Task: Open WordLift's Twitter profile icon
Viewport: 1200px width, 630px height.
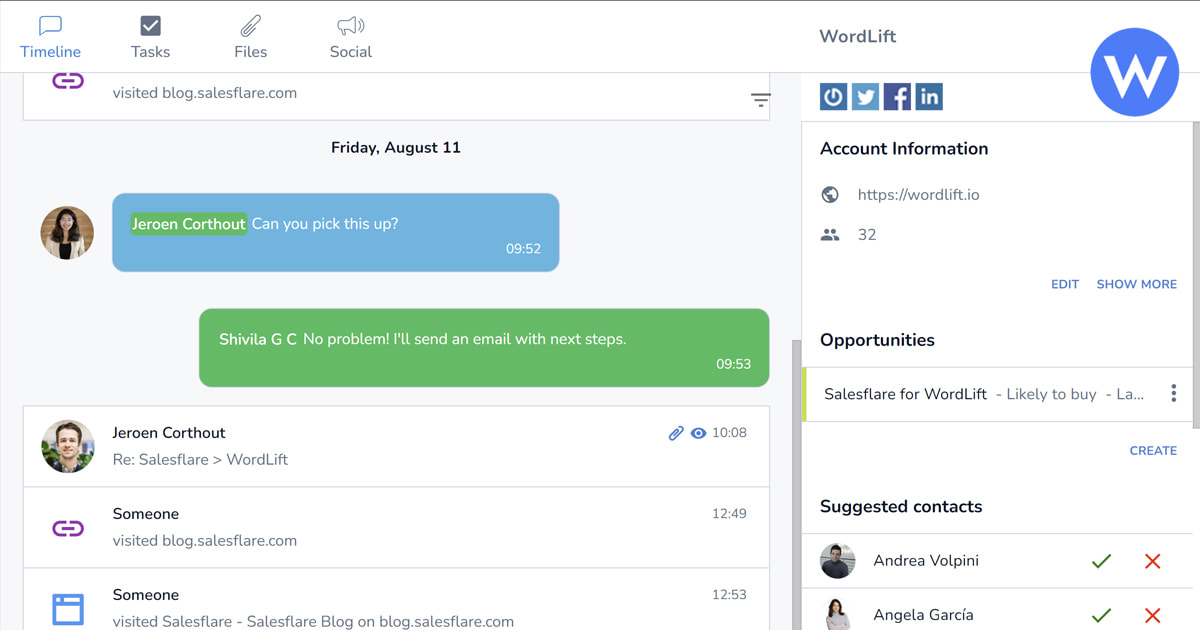Action: pos(864,96)
